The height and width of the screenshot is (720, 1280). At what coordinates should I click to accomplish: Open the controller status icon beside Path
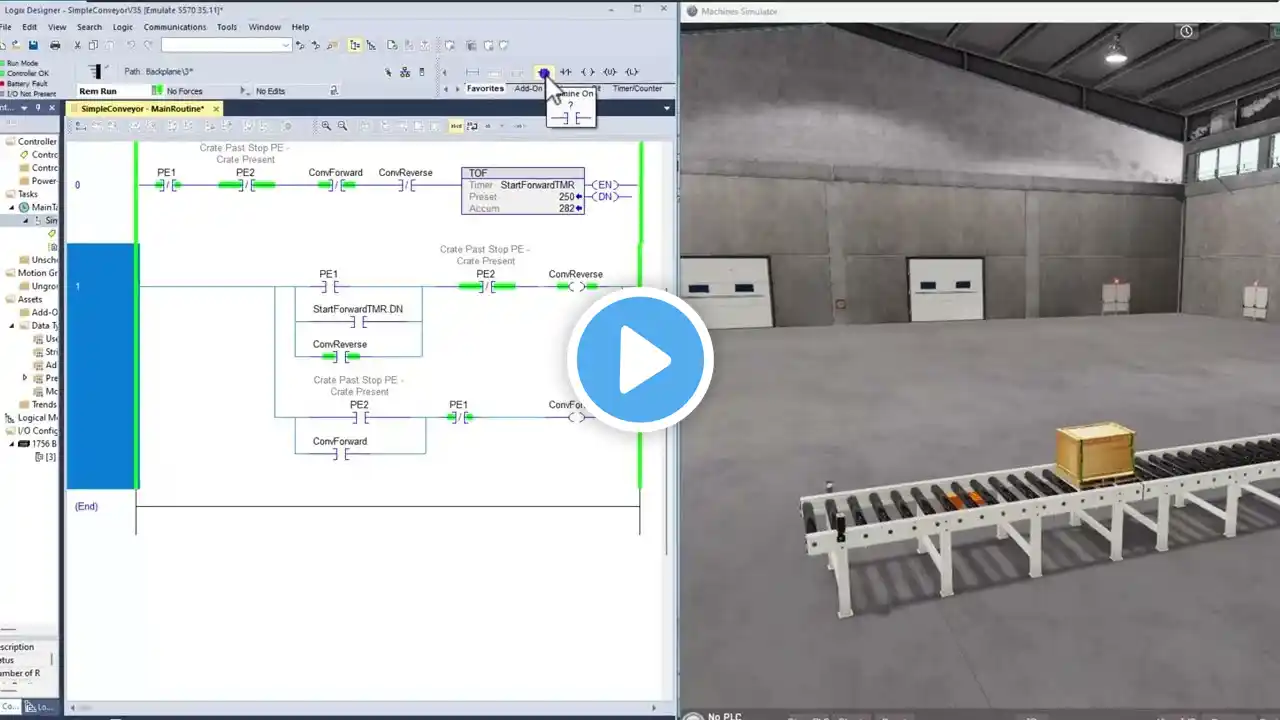[95, 71]
